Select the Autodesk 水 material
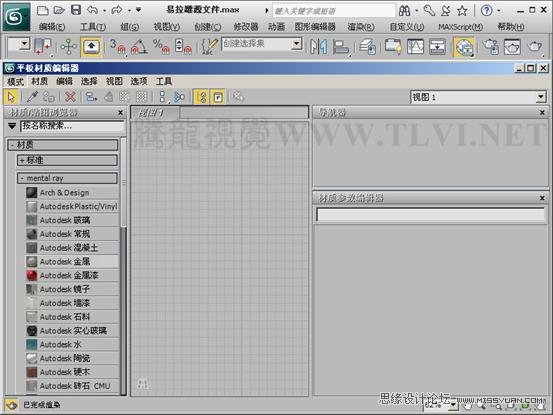Screen dimensions: 553x415 72,344
